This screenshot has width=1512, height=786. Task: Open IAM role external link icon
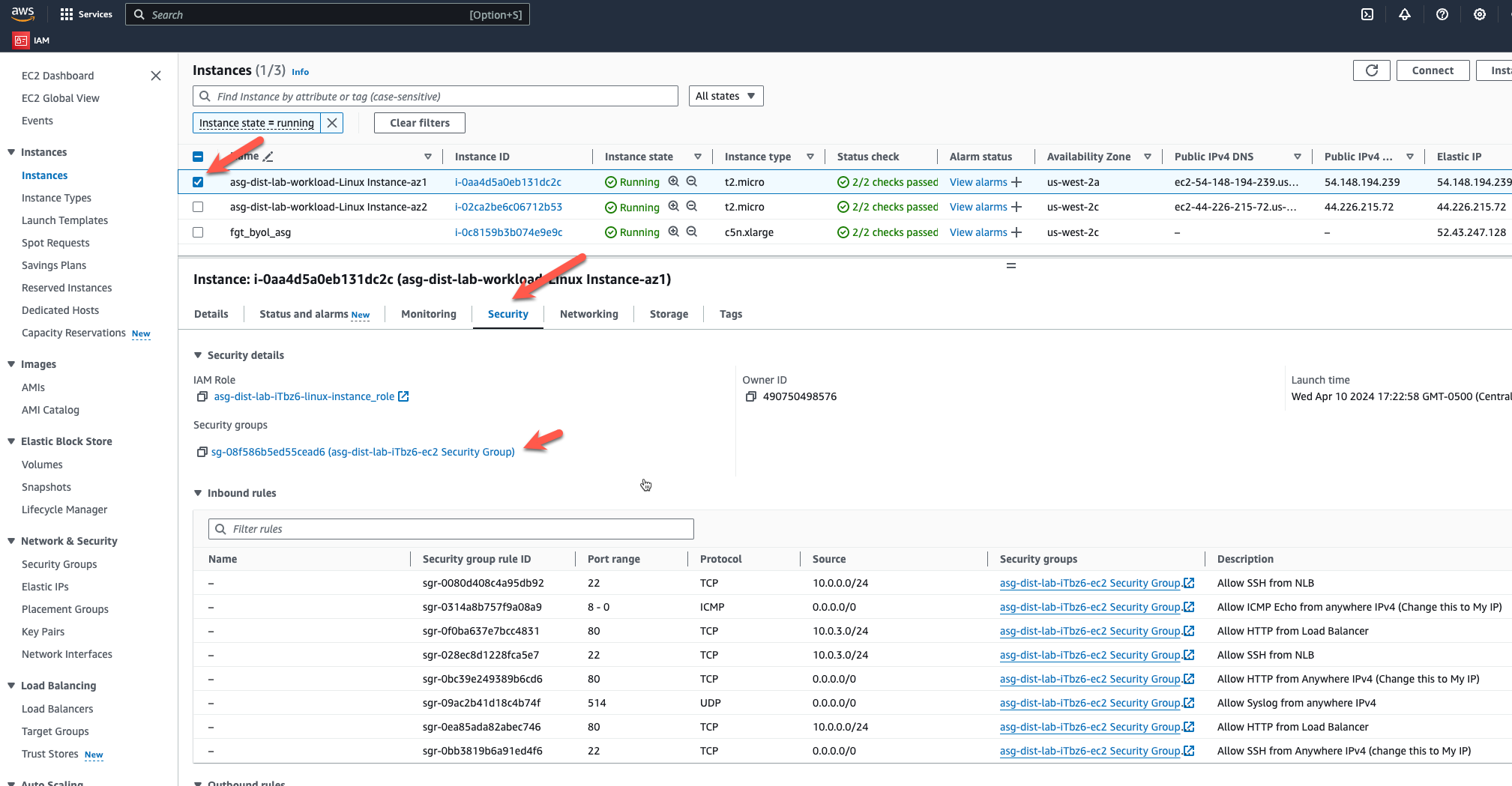(x=403, y=396)
